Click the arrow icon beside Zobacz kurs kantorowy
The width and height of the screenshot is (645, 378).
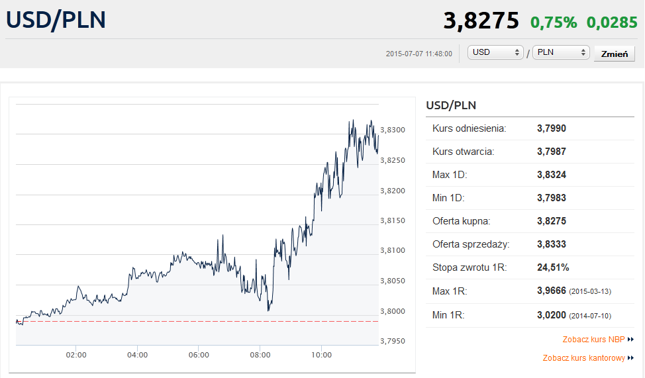631,358
